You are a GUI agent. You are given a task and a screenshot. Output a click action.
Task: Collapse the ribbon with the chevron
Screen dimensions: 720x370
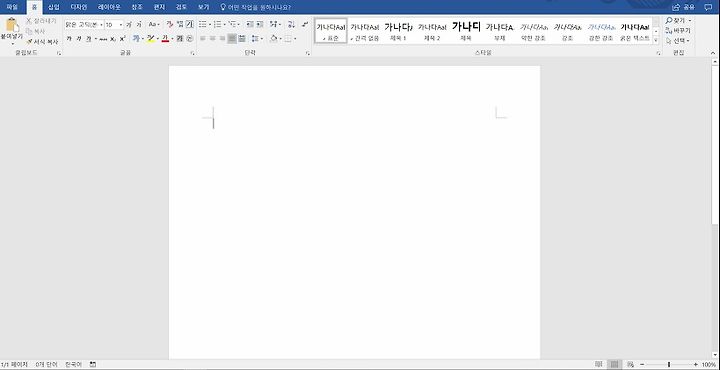[713, 53]
